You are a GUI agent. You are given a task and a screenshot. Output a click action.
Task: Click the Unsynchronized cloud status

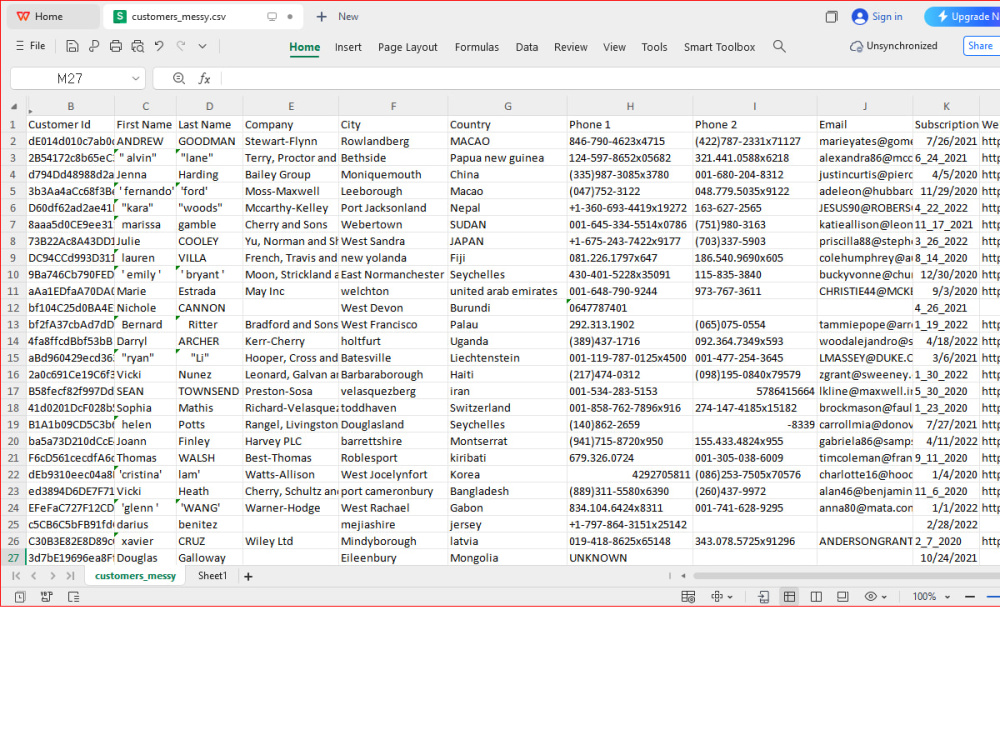(893, 46)
